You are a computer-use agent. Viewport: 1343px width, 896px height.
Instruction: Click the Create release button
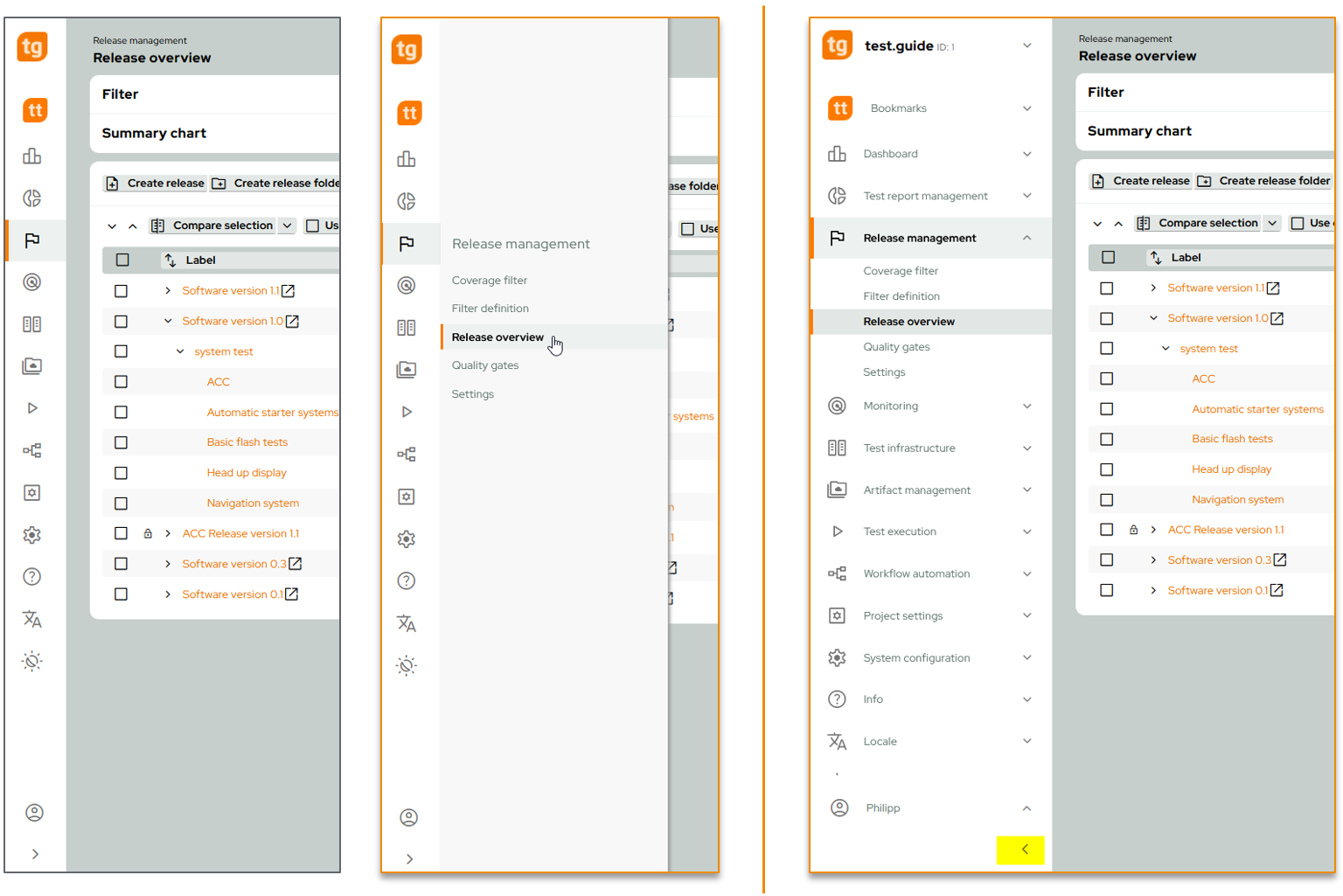(154, 183)
